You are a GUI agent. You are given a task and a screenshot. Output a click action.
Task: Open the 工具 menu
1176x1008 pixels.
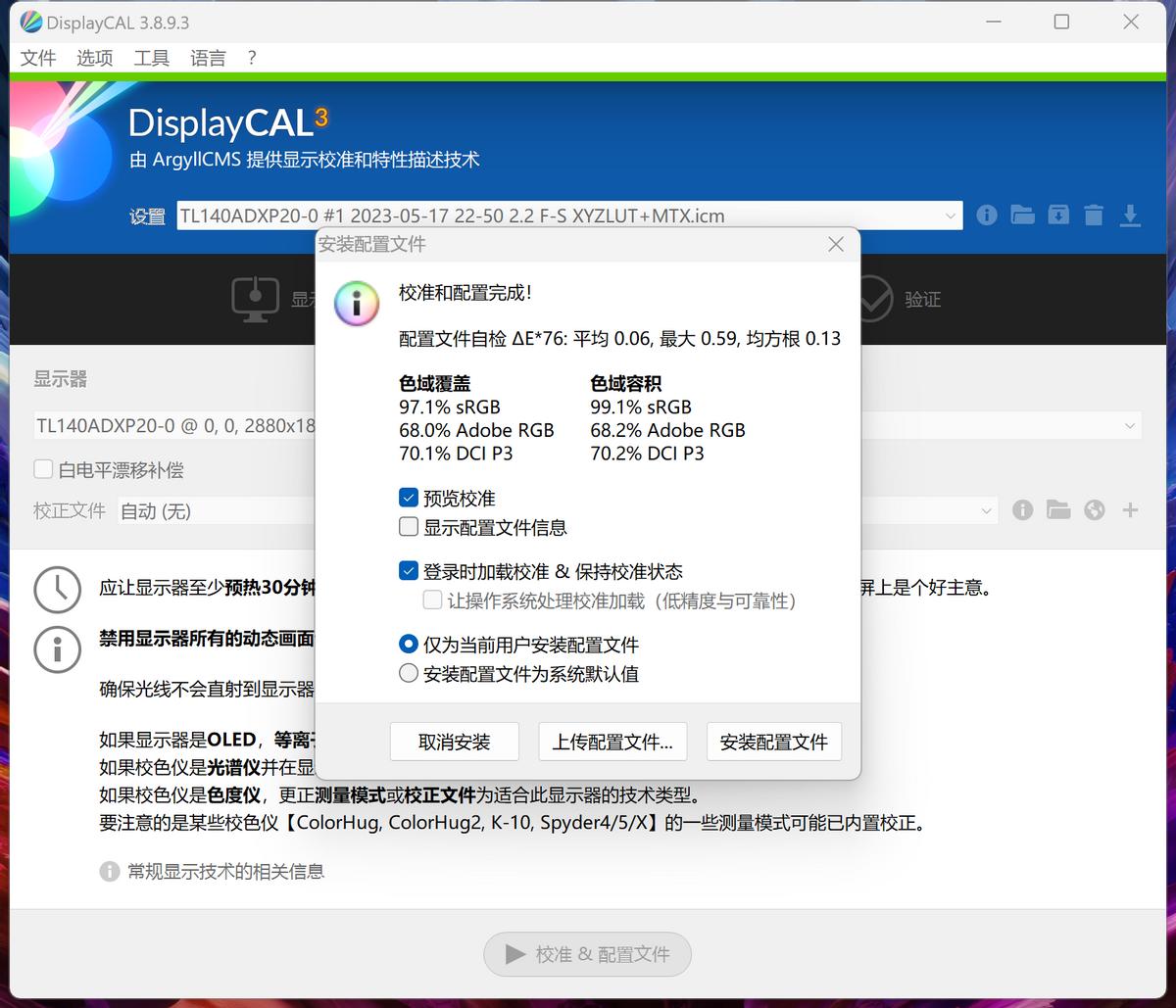pyautogui.click(x=151, y=58)
